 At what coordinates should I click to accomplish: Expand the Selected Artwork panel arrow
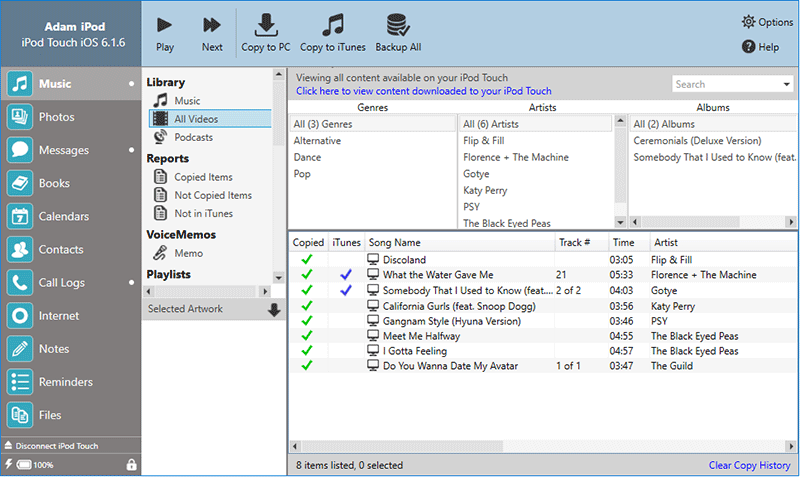point(274,309)
